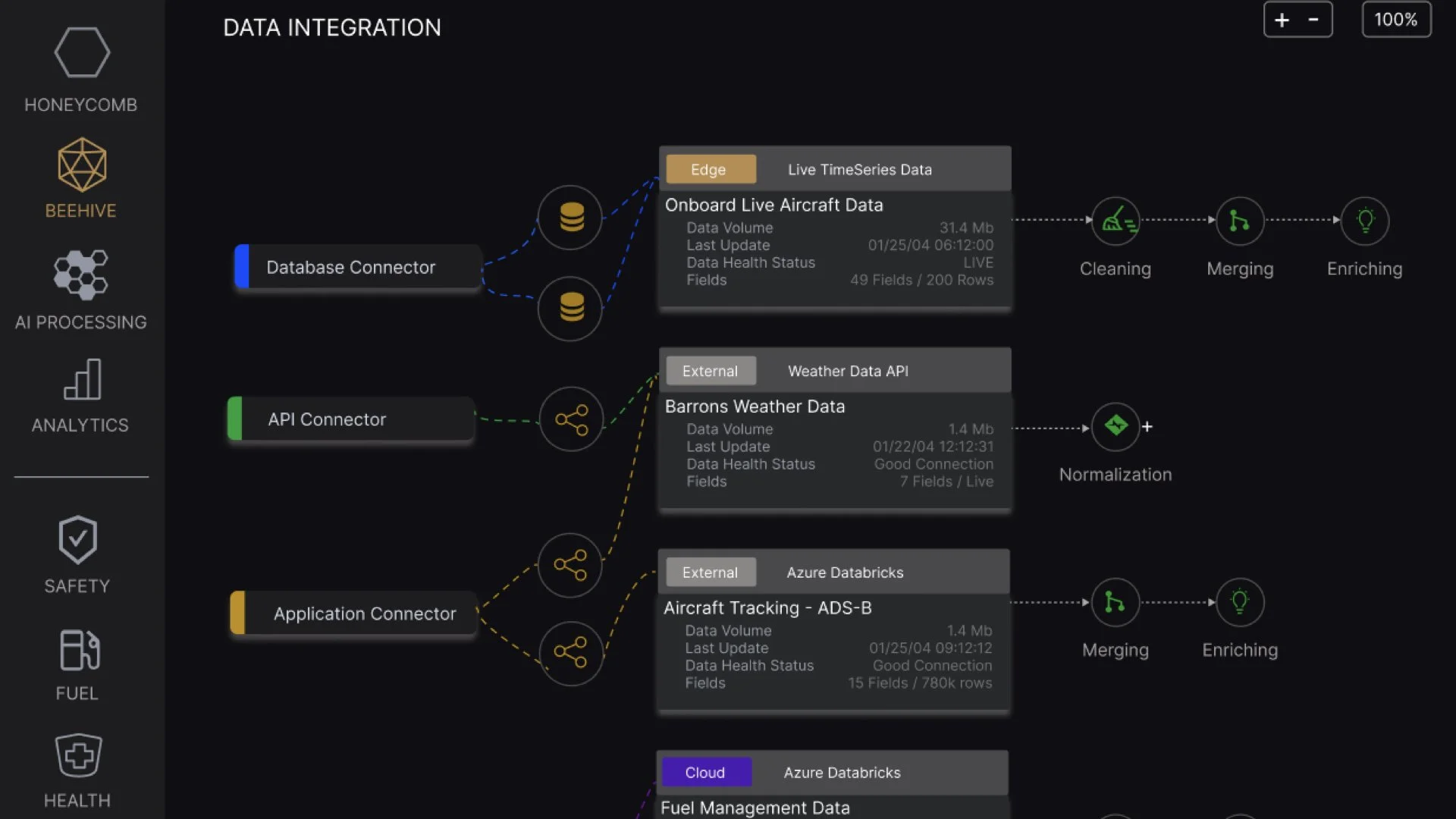Click the lower database node icon

point(570,309)
